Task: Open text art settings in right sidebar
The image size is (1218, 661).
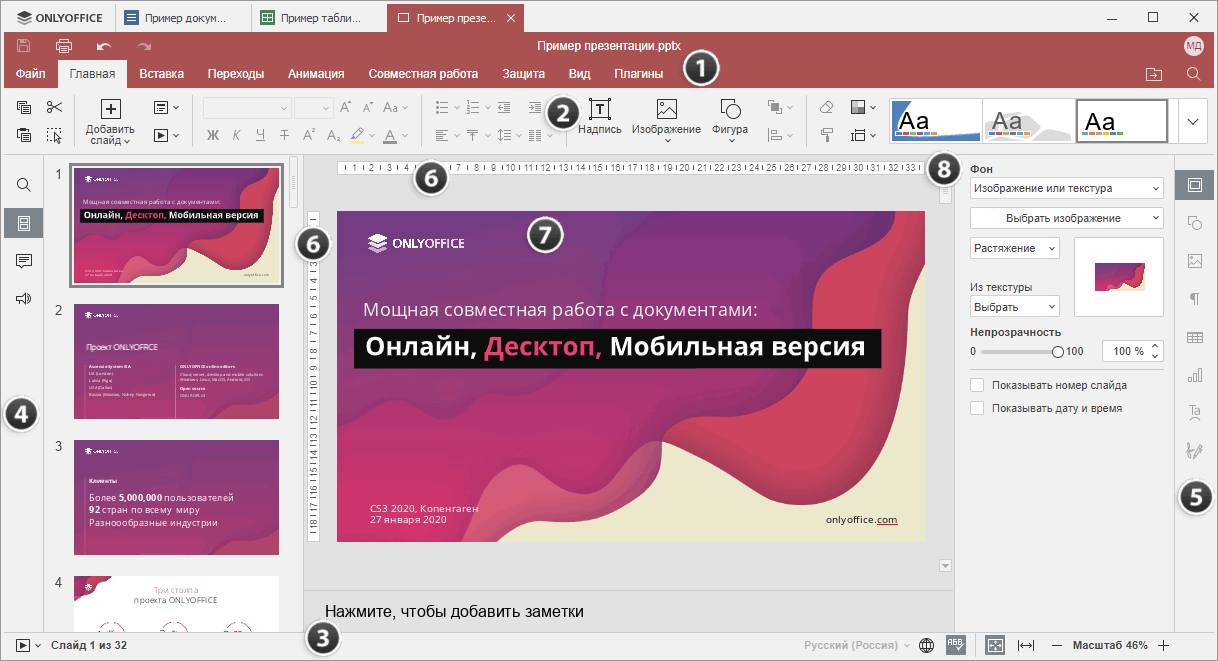Action: (x=1194, y=411)
